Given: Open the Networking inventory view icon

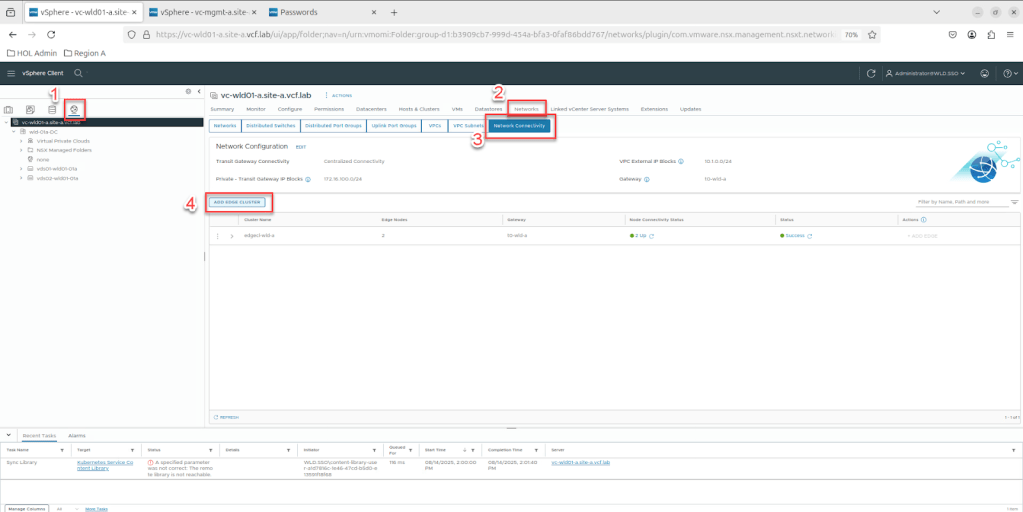Looking at the screenshot, I should [x=74, y=110].
